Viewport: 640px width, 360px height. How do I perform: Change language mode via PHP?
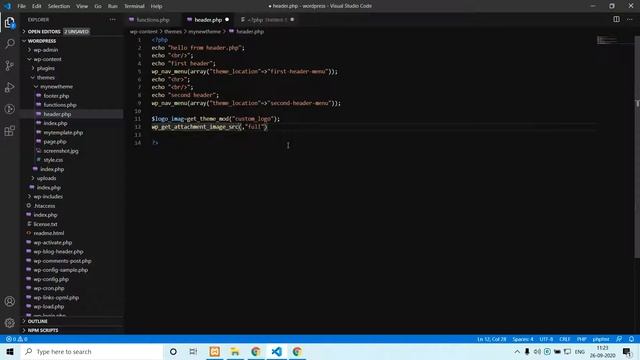click(x=582, y=339)
